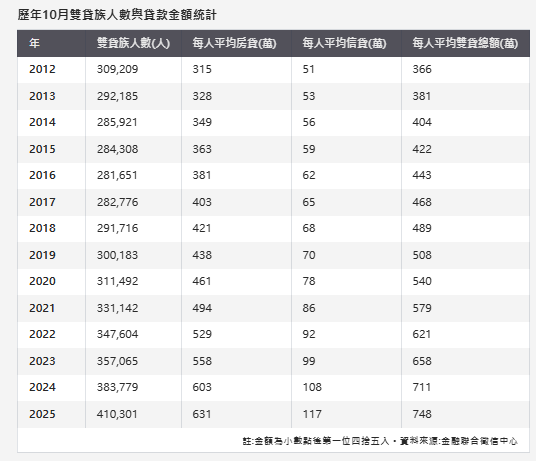Click the 雙貸族人數(人) column header
This screenshot has height=461, width=536.
(133, 43)
